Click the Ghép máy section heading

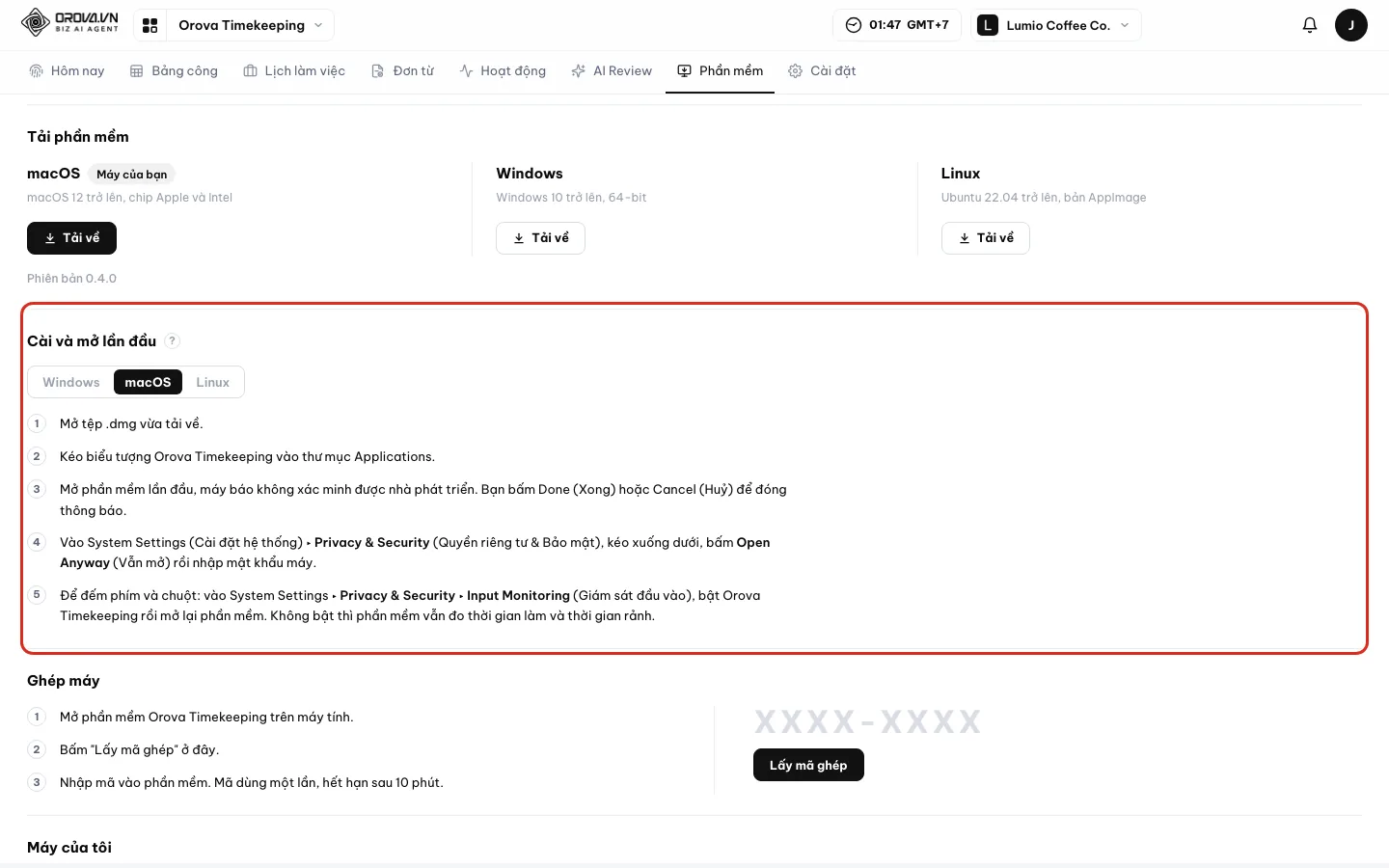pos(64,681)
